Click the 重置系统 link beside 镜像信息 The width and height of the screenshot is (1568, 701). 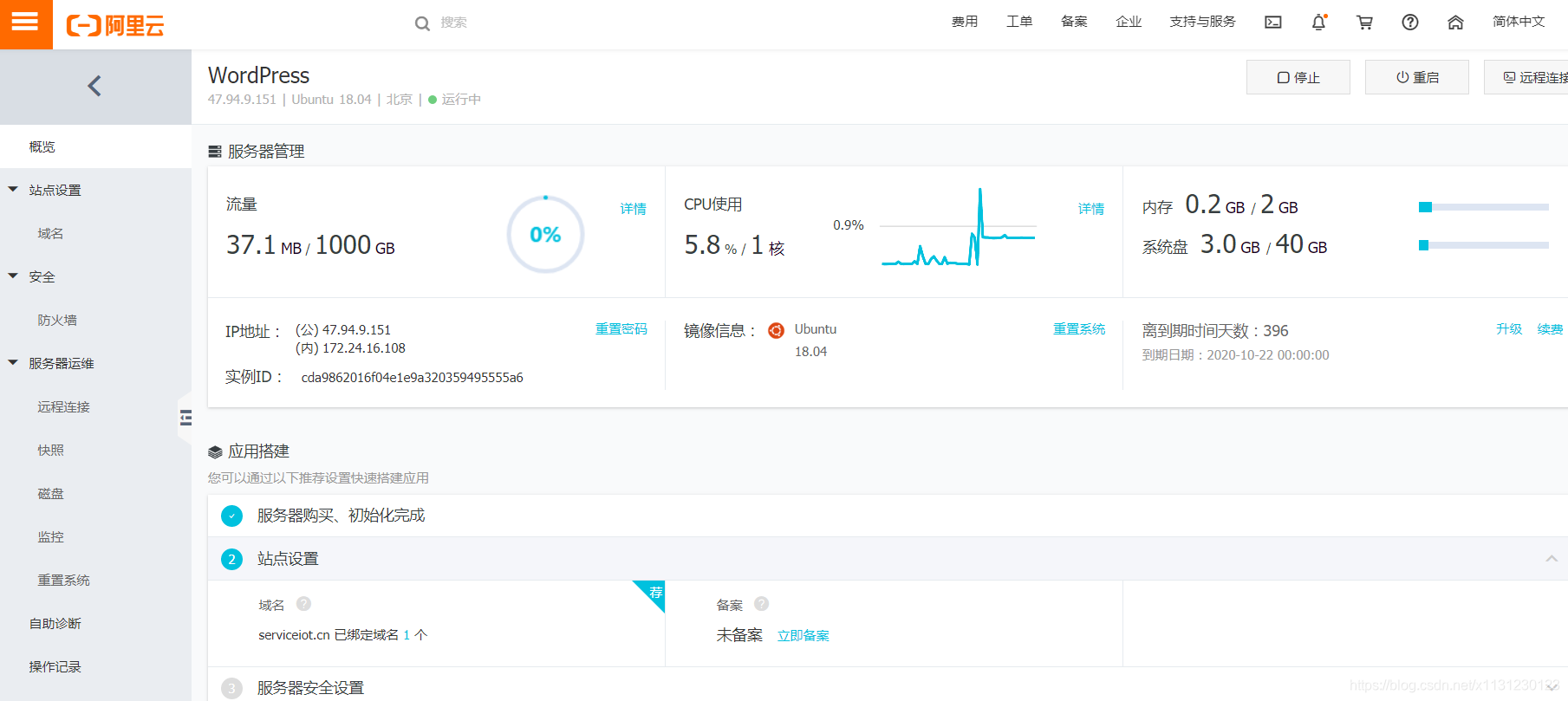(x=1079, y=329)
